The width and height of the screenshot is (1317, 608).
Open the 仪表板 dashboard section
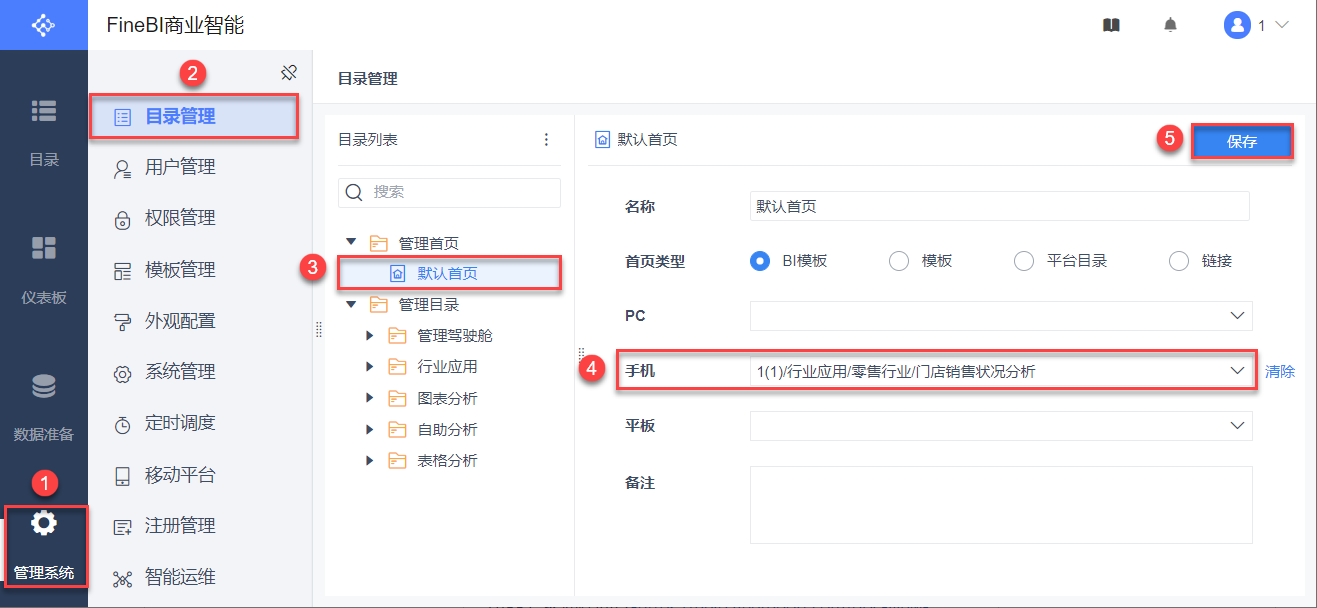(44, 266)
